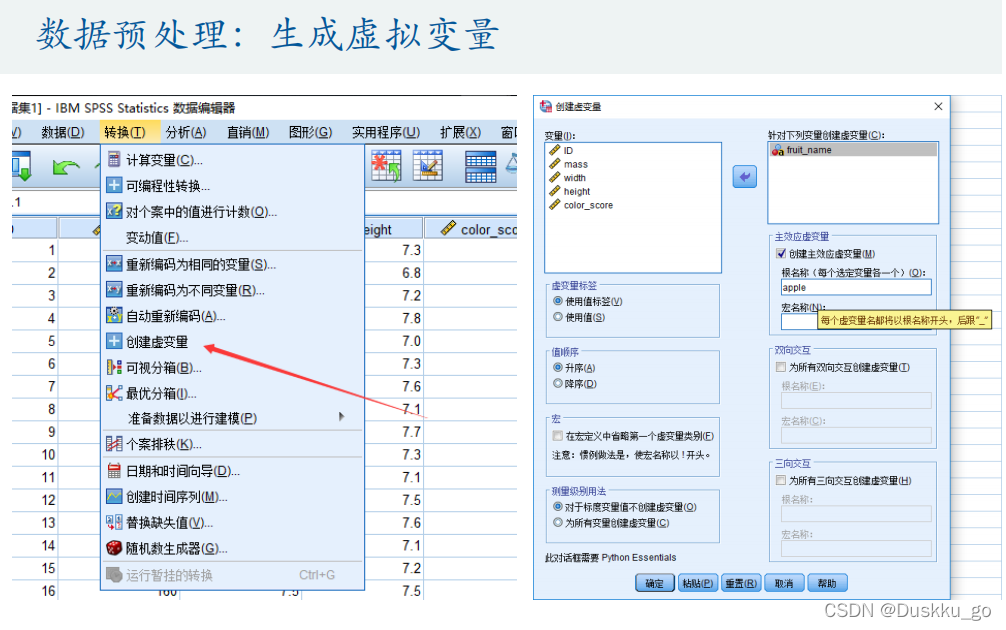Enable 为所有三向交互创建虚变量 checkbox
The height and width of the screenshot is (630, 1006).
coord(781,481)
